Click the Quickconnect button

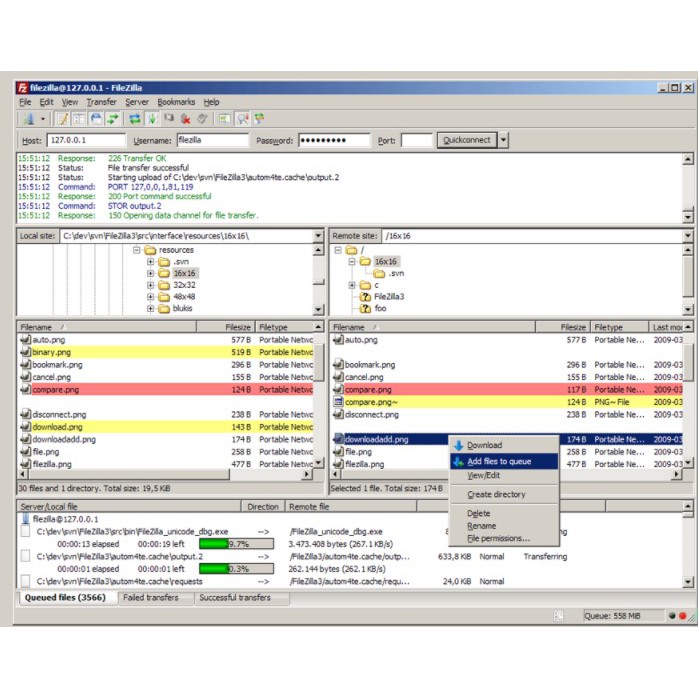click(x=467, y=141)
